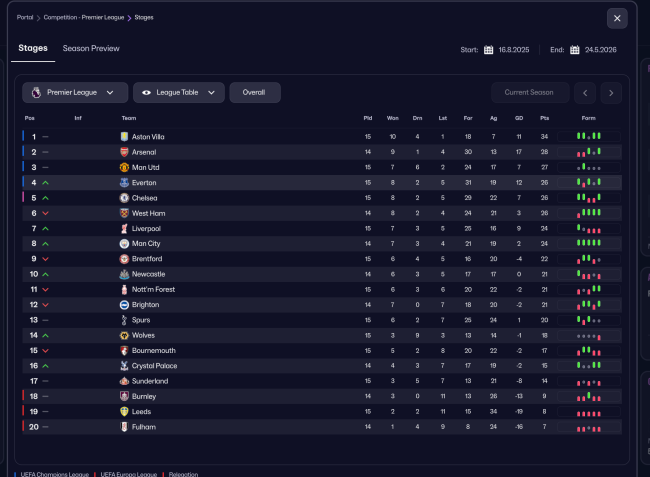Click the Aston Villa club crest icon

pyautogui.click(x=124, y=137)
